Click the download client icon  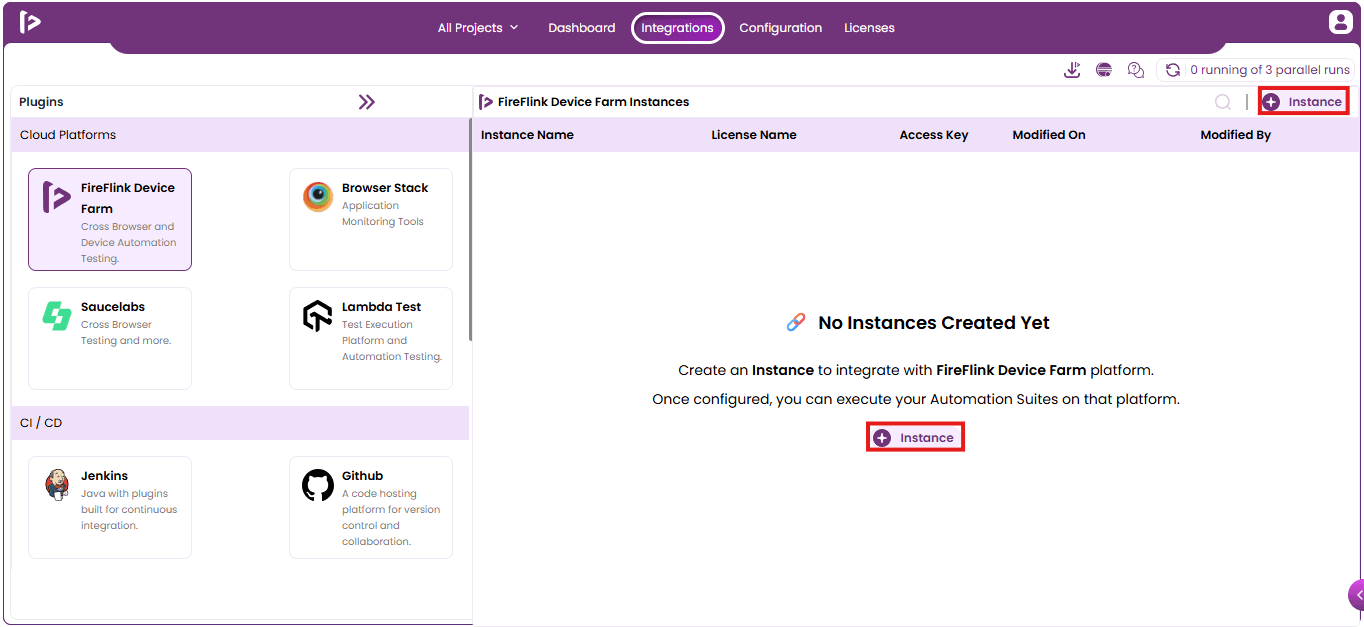[1072, 70]
